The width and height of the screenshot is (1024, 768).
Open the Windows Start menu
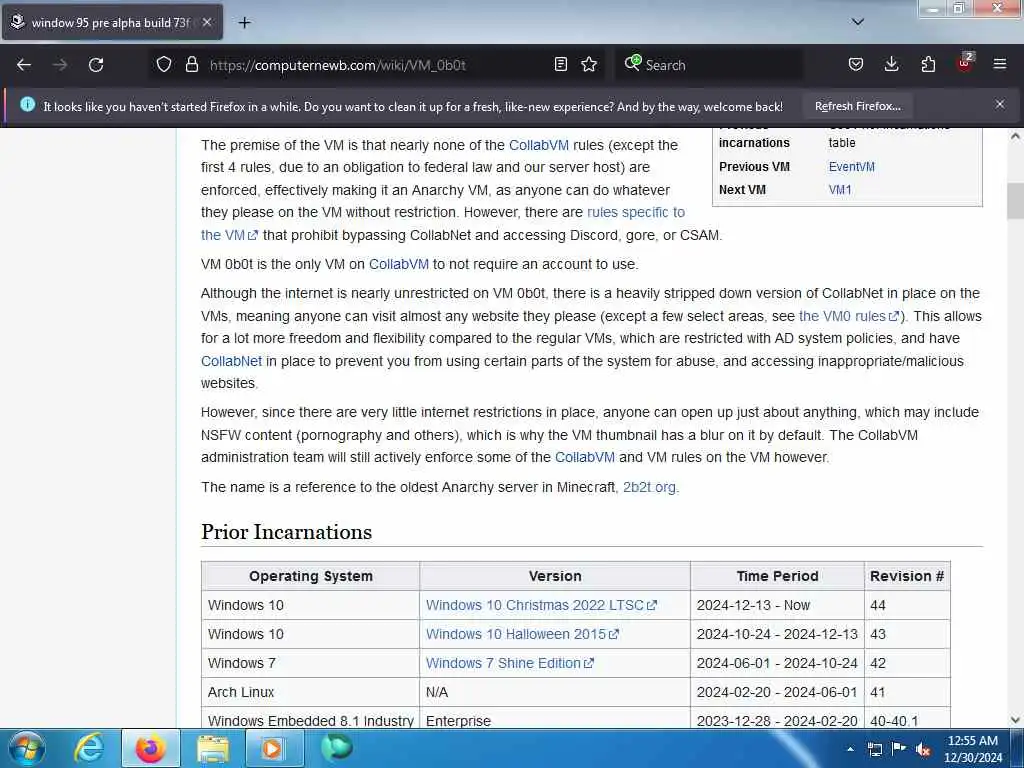[27, 748]
